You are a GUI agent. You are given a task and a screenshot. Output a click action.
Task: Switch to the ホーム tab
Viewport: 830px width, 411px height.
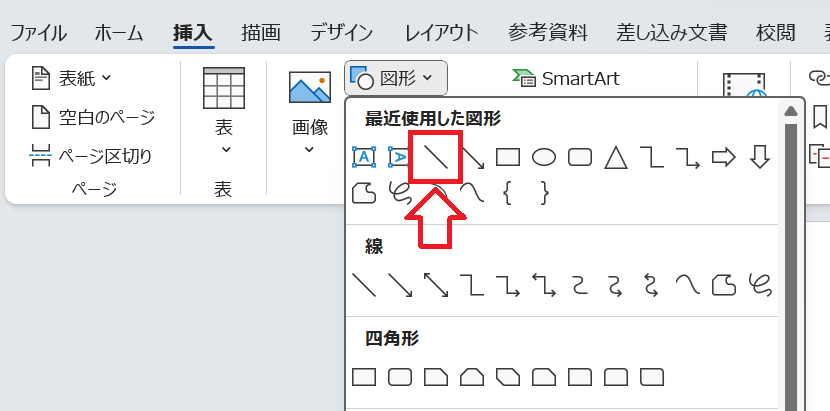119,33
